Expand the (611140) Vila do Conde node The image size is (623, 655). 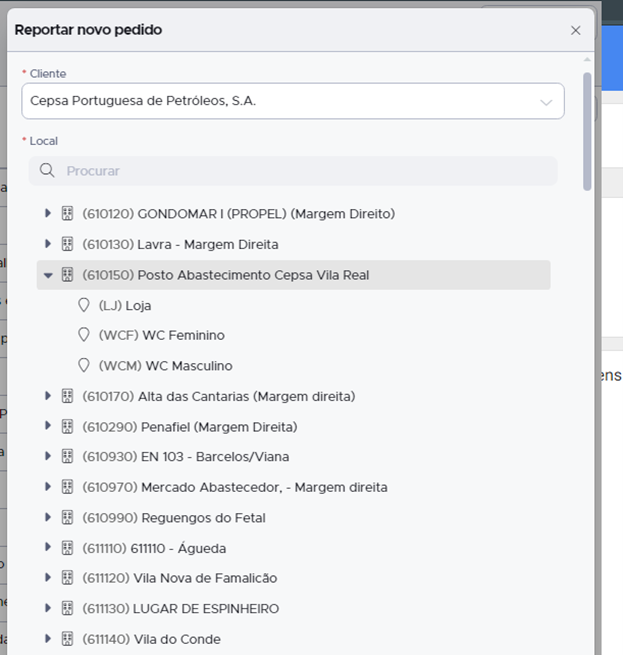pyautogui.click(x=48, y=638)
